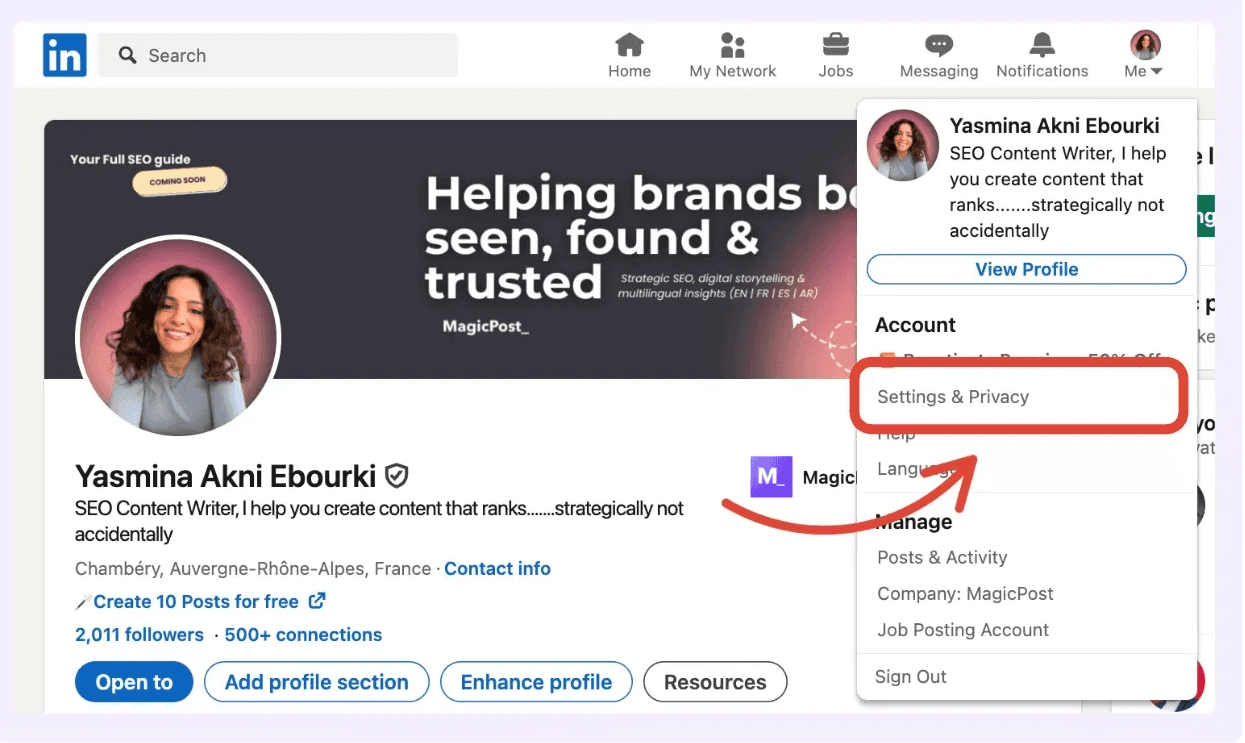1245x743 pixels.
Task: Click the LinkedIn logo icon
Action: click(x=65, y=55)
